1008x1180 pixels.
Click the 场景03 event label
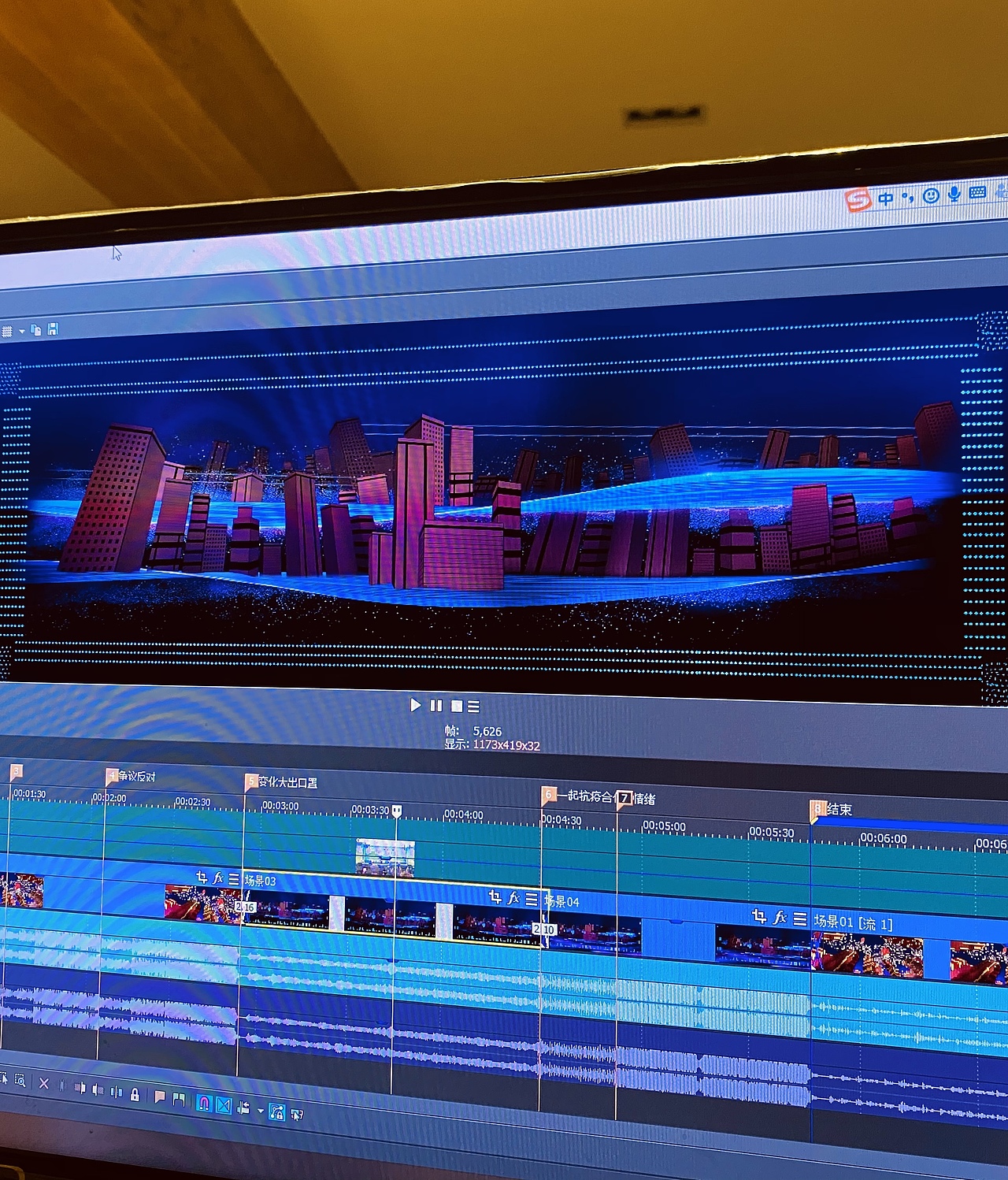(x=260, y=881)
